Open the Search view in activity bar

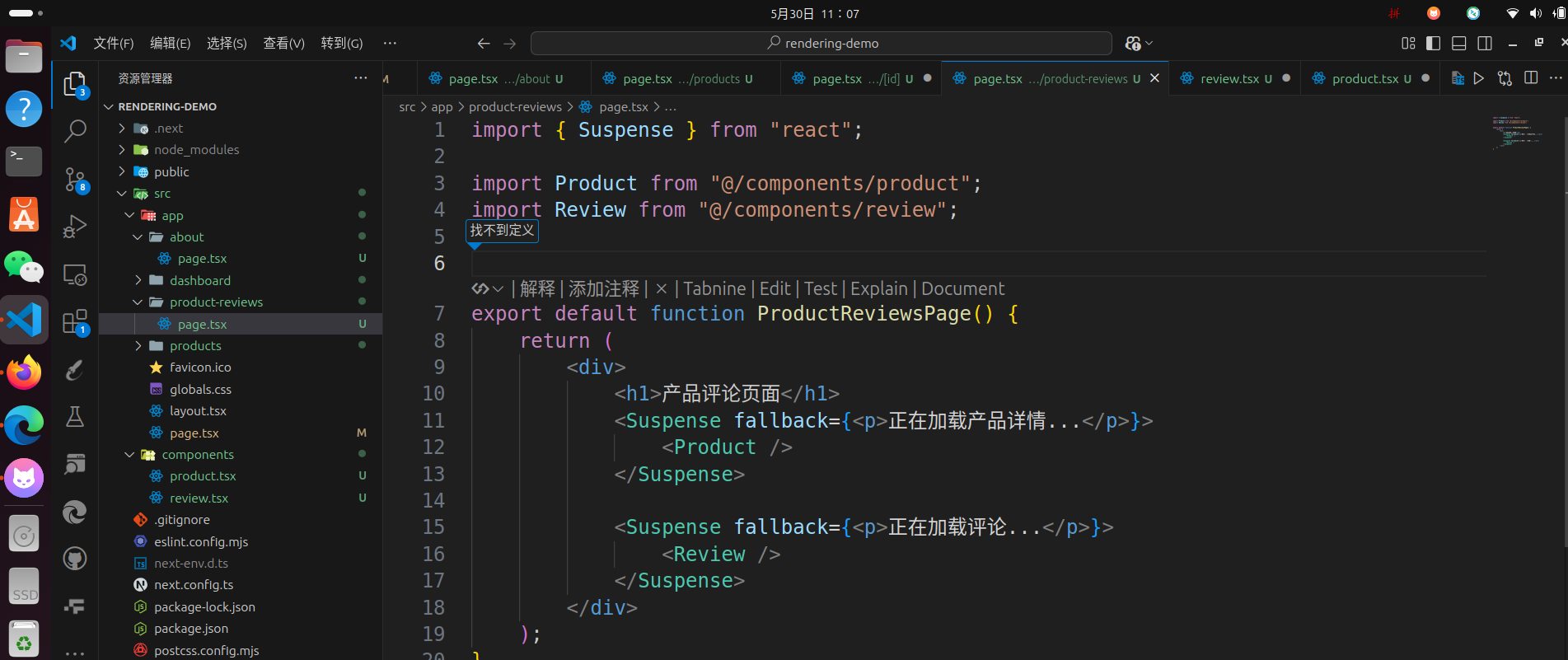[75, 131]
